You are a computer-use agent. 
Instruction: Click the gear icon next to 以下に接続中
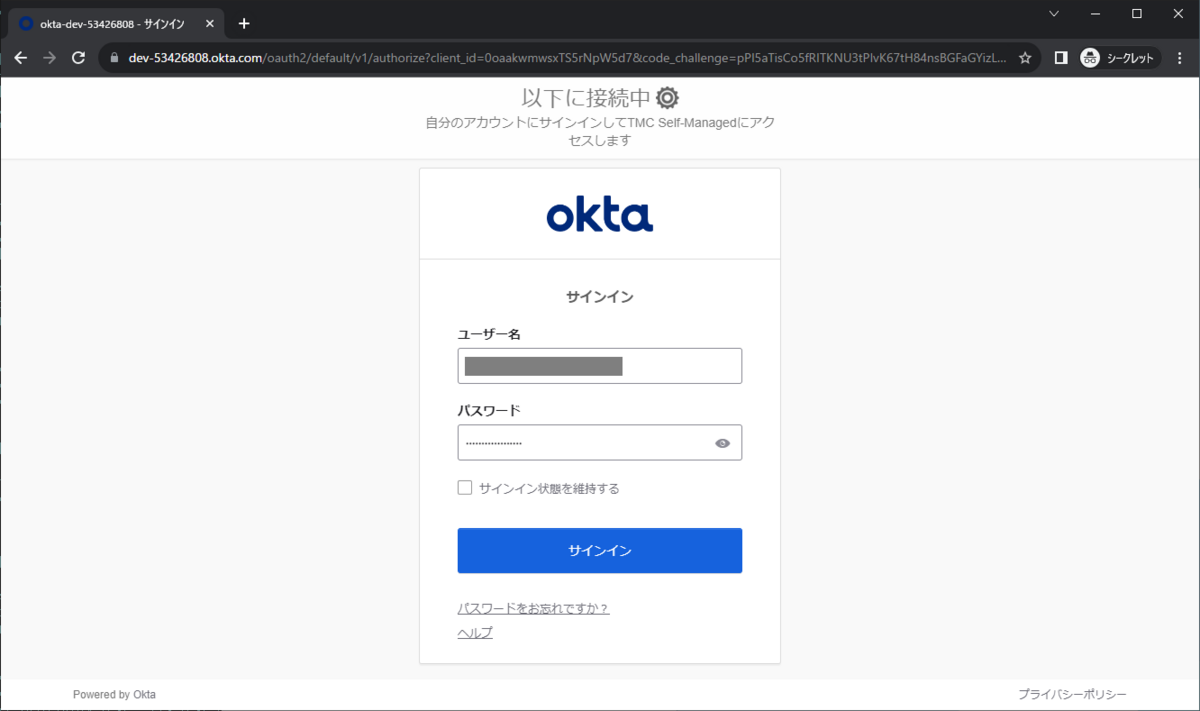point(667,97)
